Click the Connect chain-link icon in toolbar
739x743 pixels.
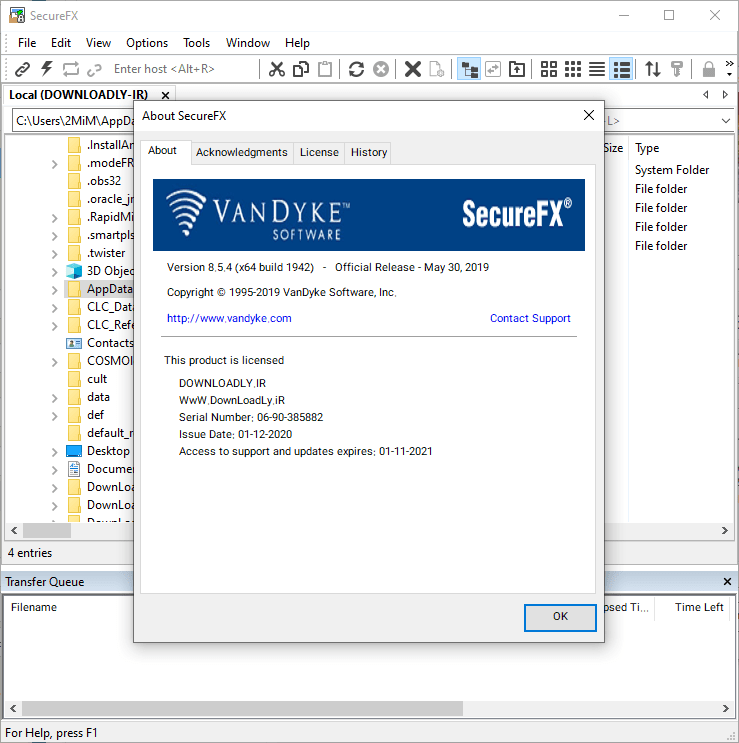pos(22,69)
